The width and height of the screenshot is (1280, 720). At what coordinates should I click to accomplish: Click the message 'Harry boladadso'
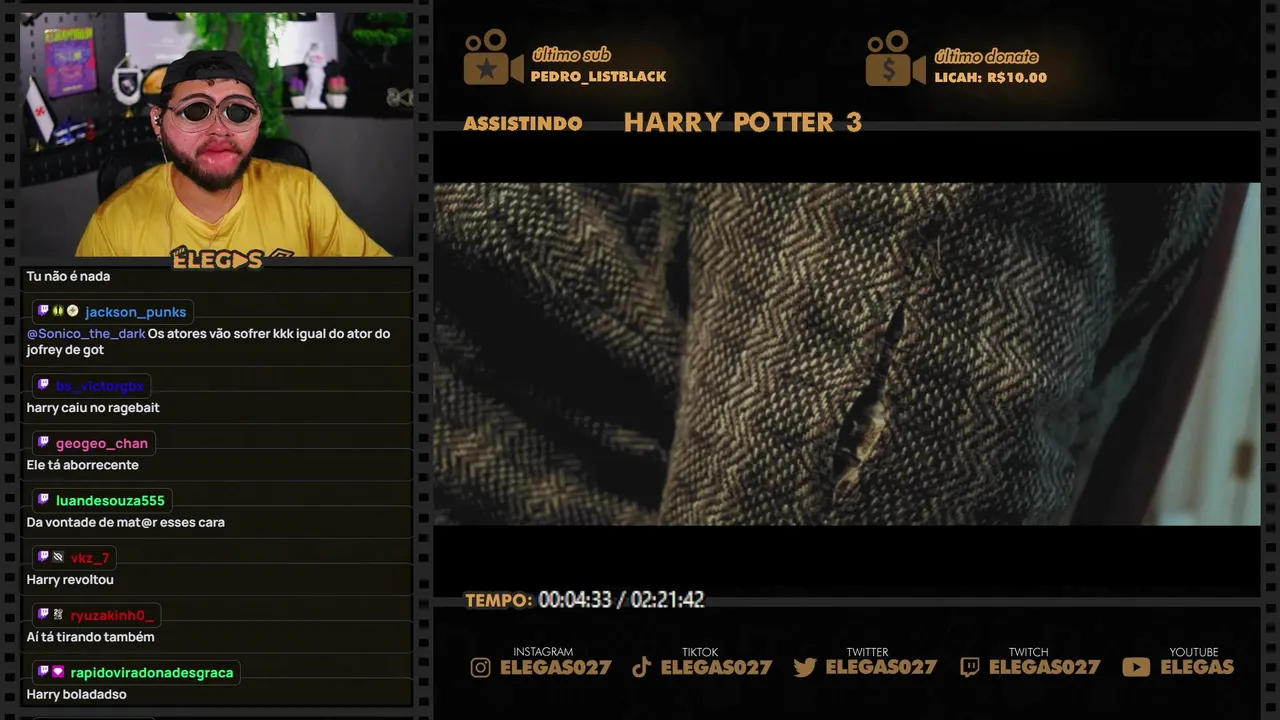[x=76, y=694]
